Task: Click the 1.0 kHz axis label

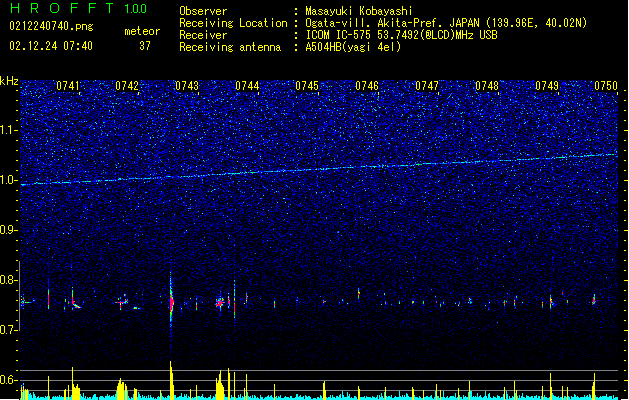Action: pyautogui.click(x=9, y=180)
